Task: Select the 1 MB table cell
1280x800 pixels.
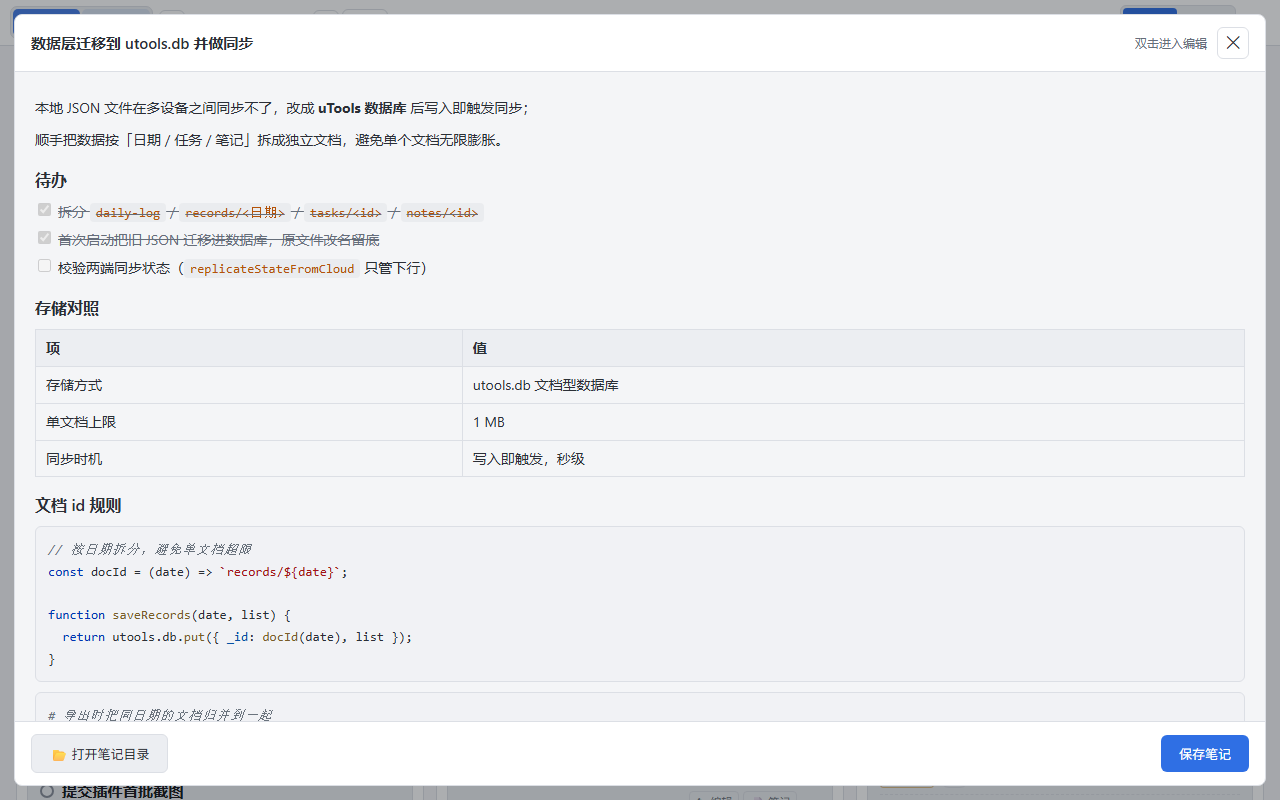Action: 853,422
